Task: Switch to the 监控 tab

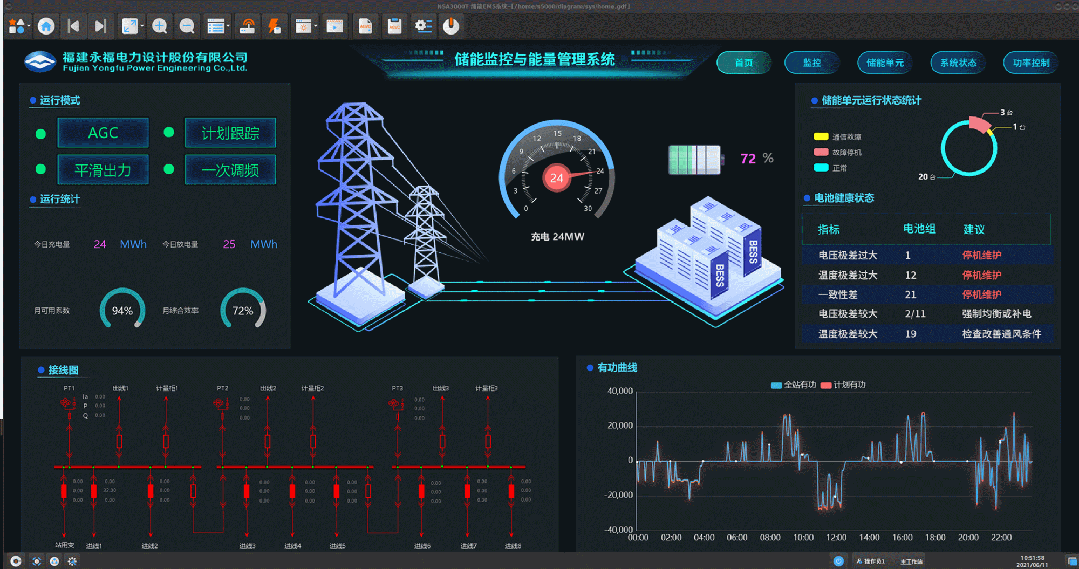Action: [811, 62]
